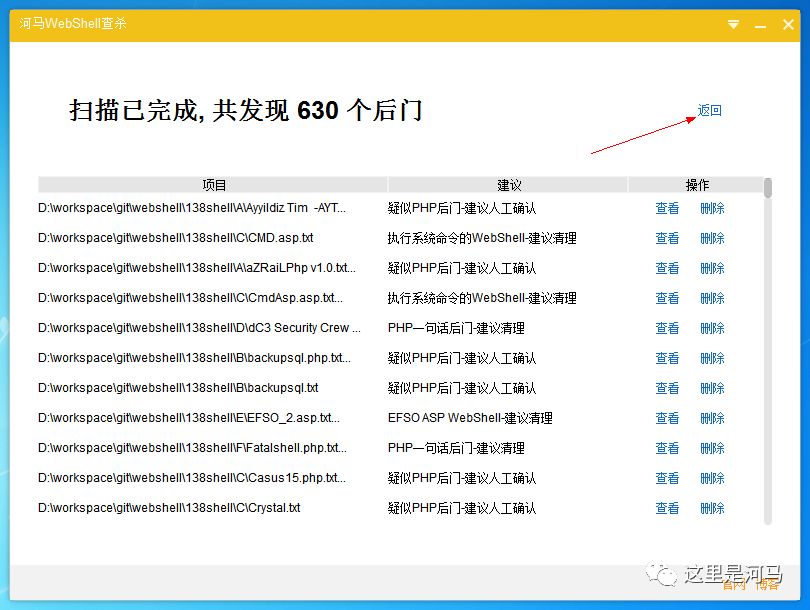Click the 操作 column header
810x610 pixels.
point(696,185)
